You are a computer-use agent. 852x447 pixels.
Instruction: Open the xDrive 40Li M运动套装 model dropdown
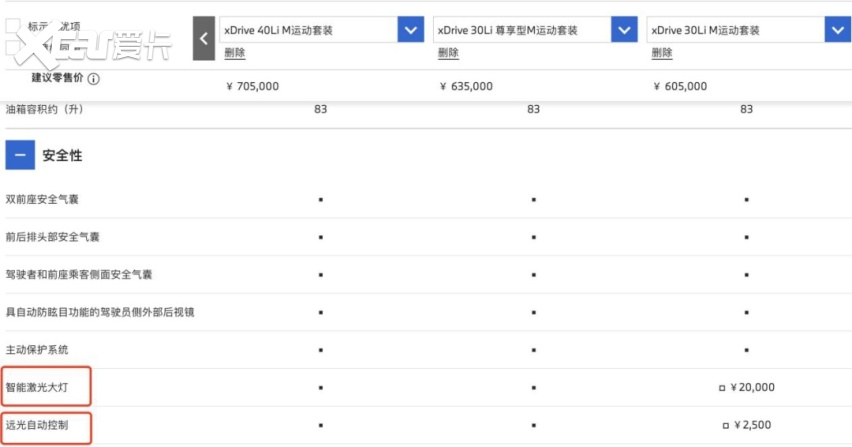[x=411, y=30]
